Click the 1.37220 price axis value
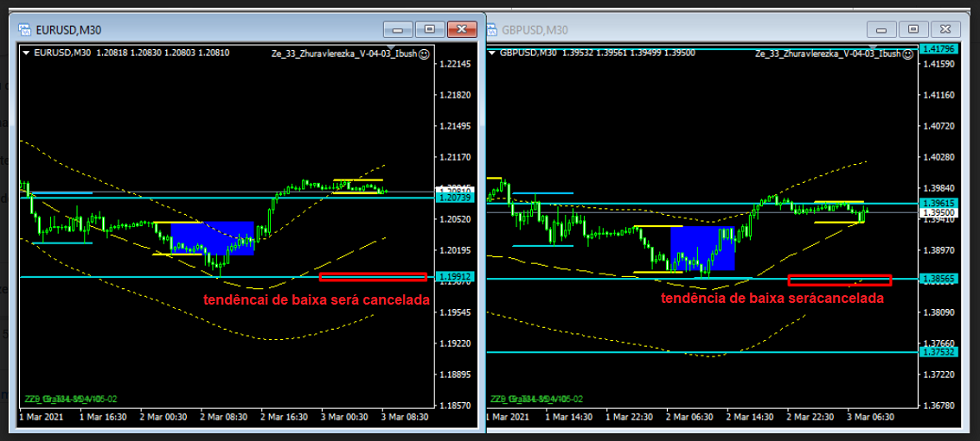The height and width of the screenshot is (441, 980). point(940,375)
